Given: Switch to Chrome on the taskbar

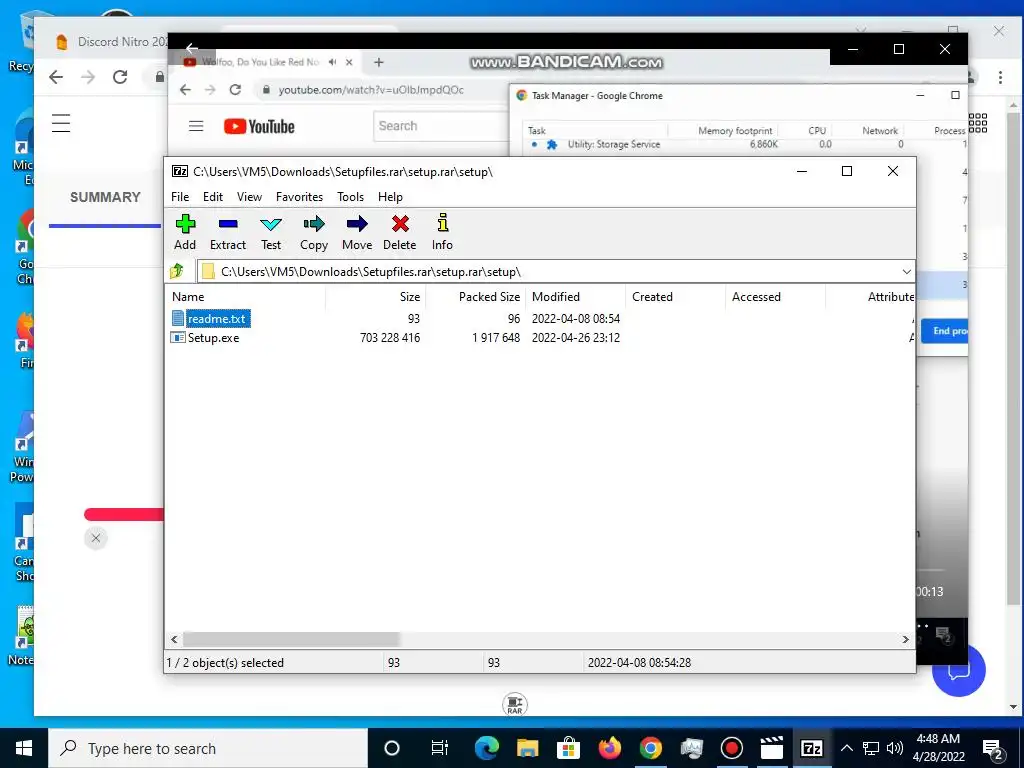Looking at the screenshot, I should tap(650, 748).
